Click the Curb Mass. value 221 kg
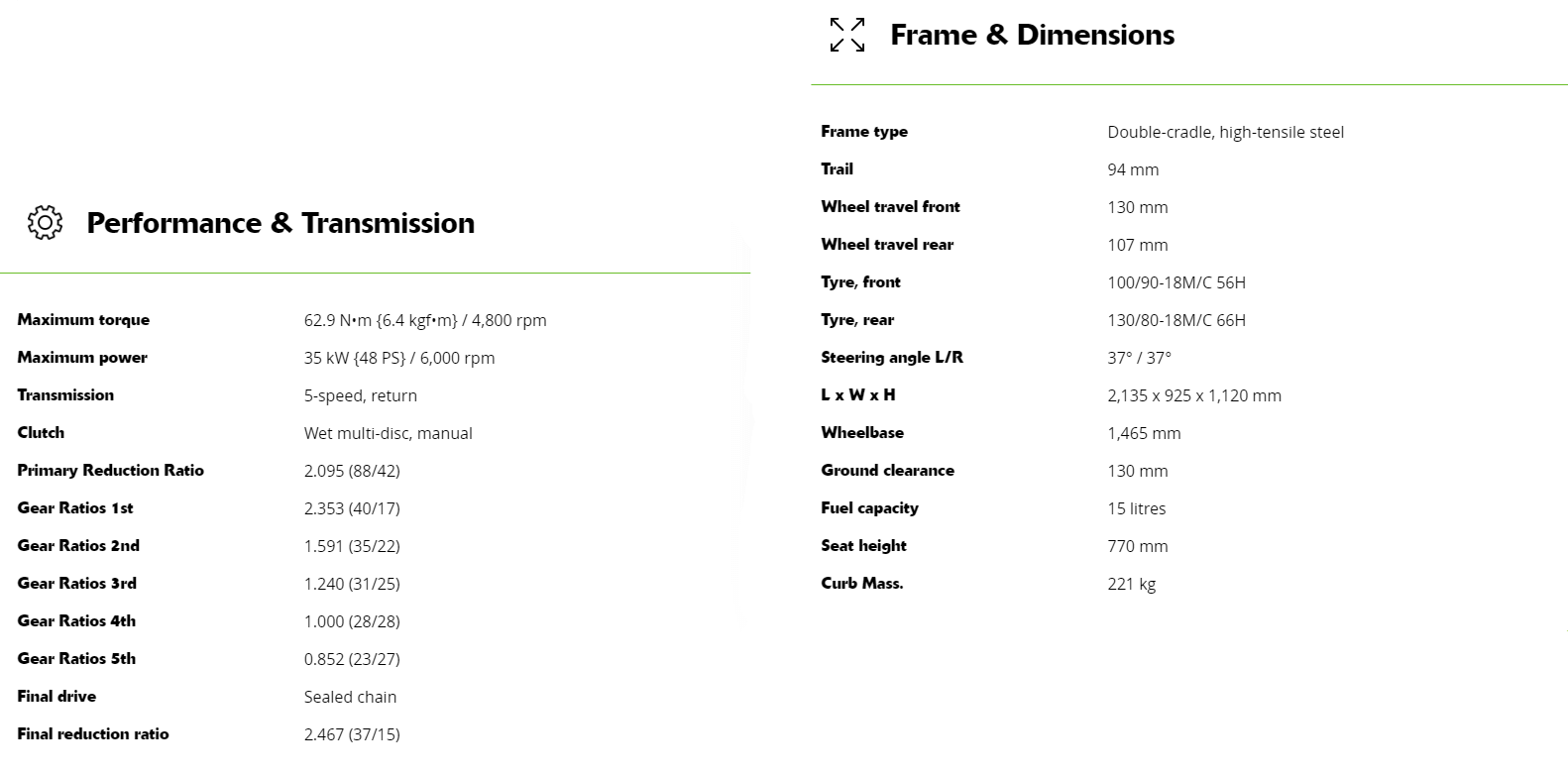 coord(1131,584)
